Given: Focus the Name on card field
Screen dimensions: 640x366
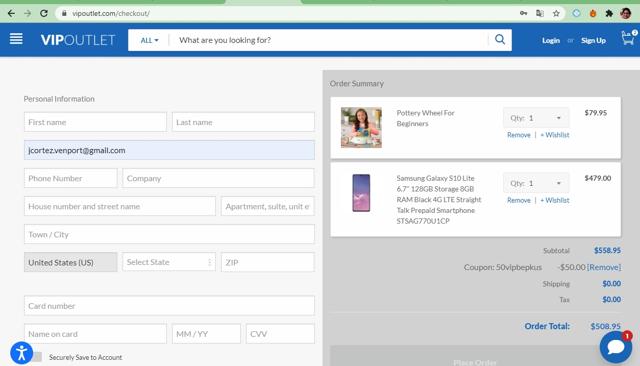Looking at the screenshot, I should 95,334.
